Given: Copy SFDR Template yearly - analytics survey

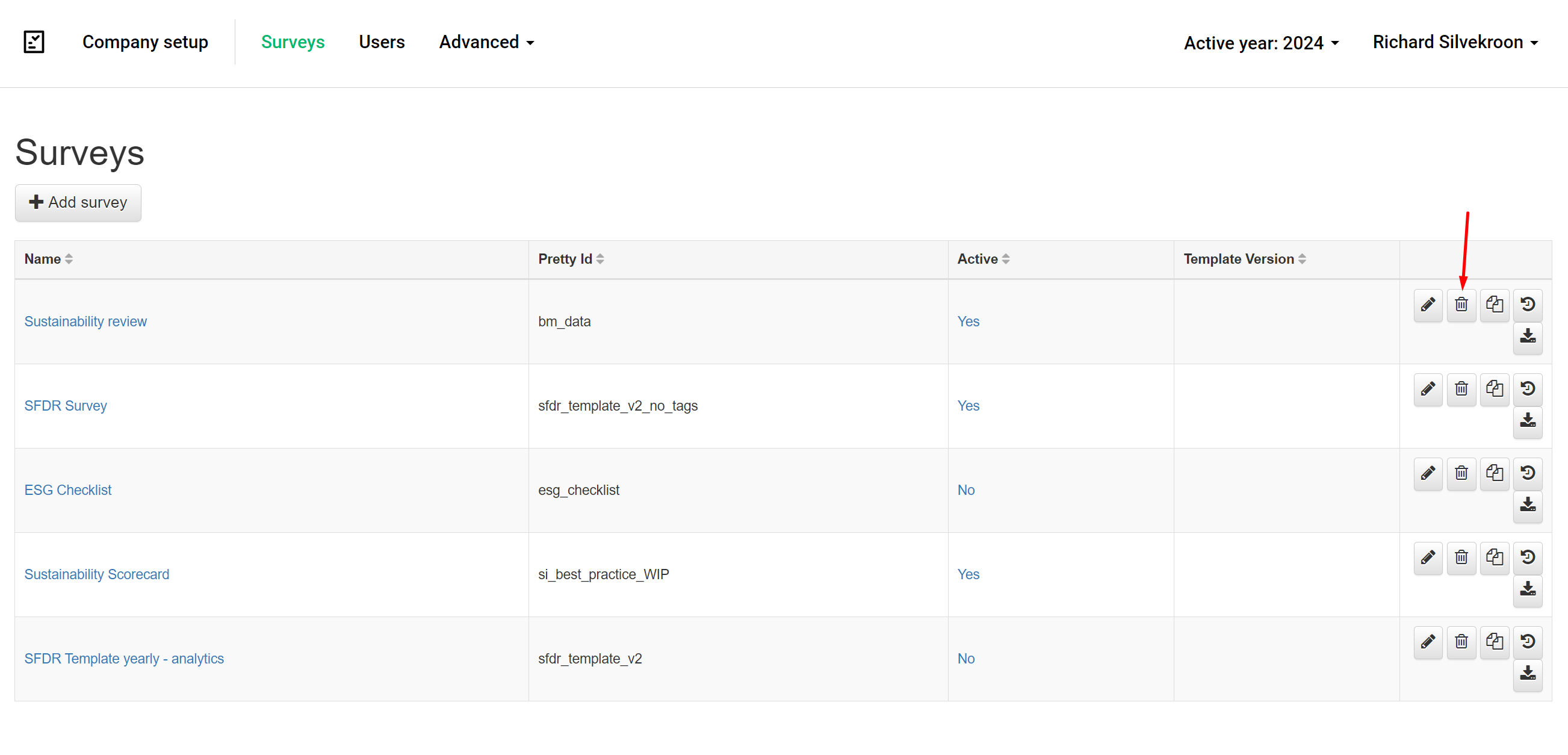Looking at the screenshot, I should [1495, 642].
